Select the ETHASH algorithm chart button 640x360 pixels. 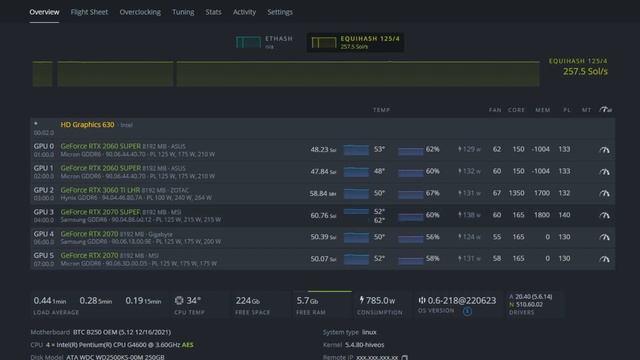pos(264,42)
